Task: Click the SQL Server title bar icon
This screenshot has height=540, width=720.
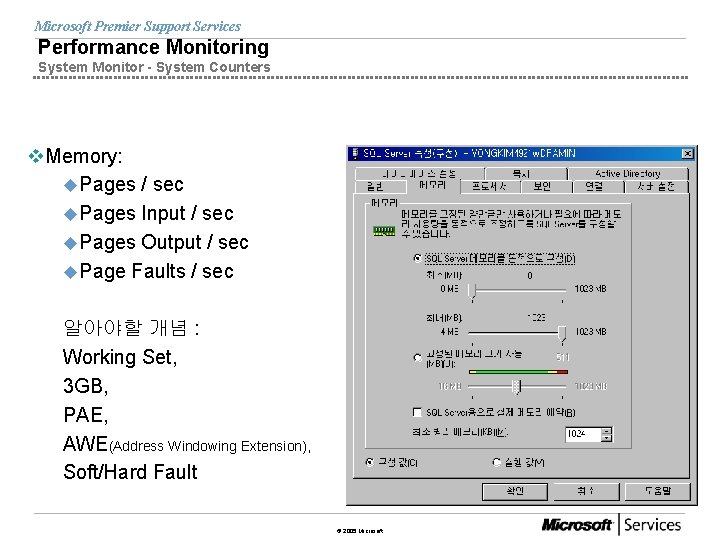Action: coord(355,153)
